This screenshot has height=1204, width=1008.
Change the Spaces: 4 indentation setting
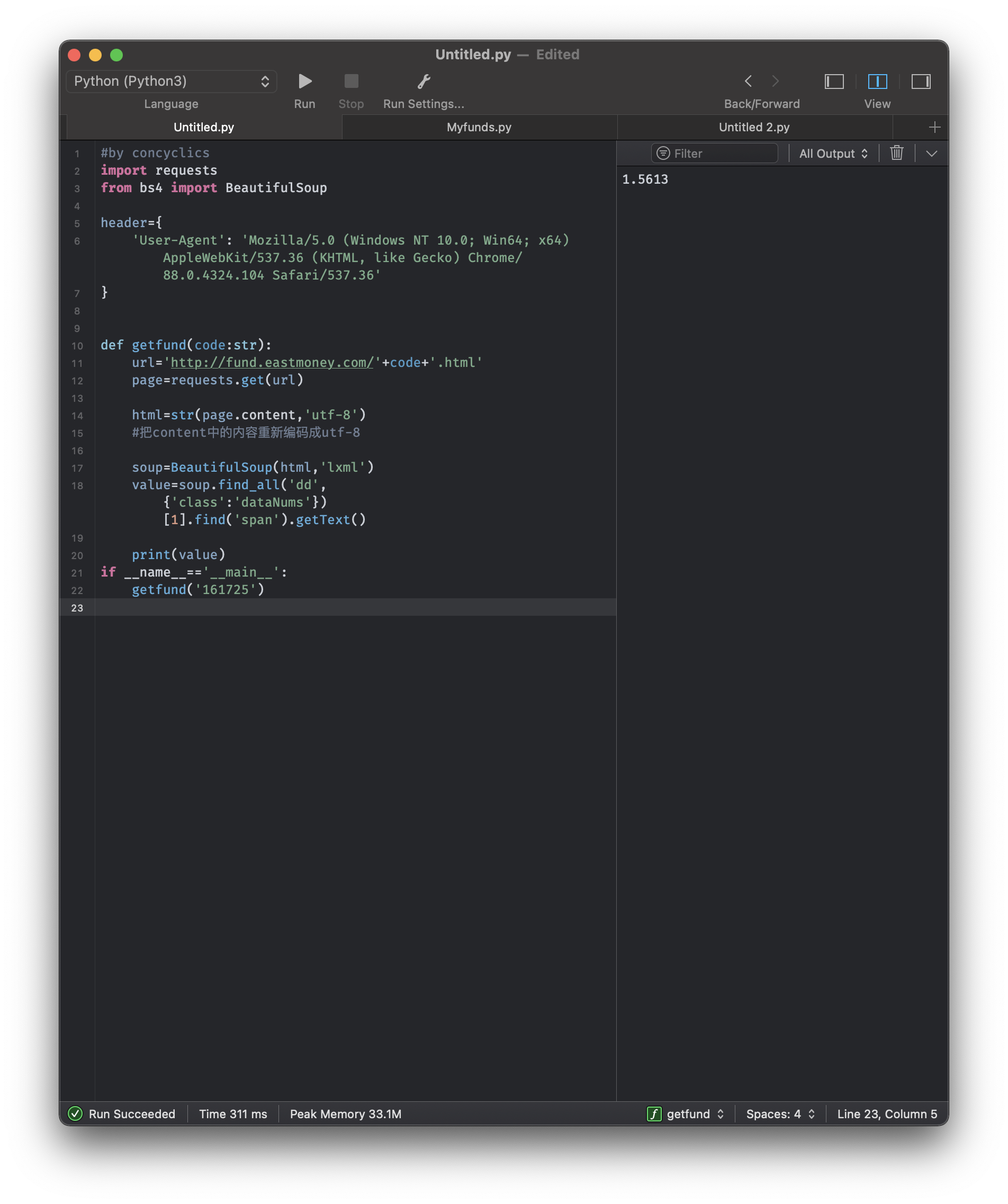click(x=780, y=1113)
